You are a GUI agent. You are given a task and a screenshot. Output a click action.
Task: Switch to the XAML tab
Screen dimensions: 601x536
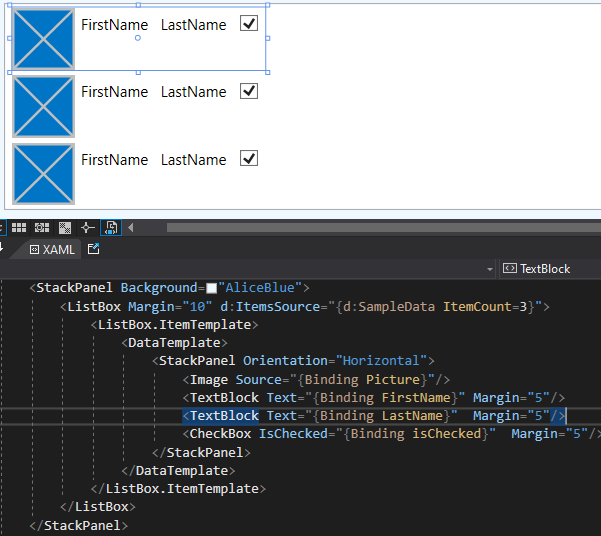point(52,250)
